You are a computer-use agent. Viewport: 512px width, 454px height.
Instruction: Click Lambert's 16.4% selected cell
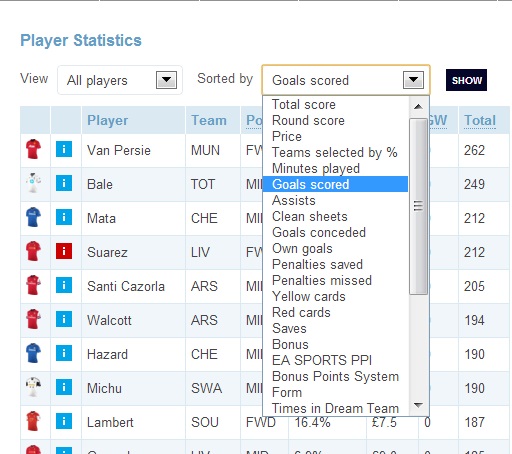click(x=312, y=422)
